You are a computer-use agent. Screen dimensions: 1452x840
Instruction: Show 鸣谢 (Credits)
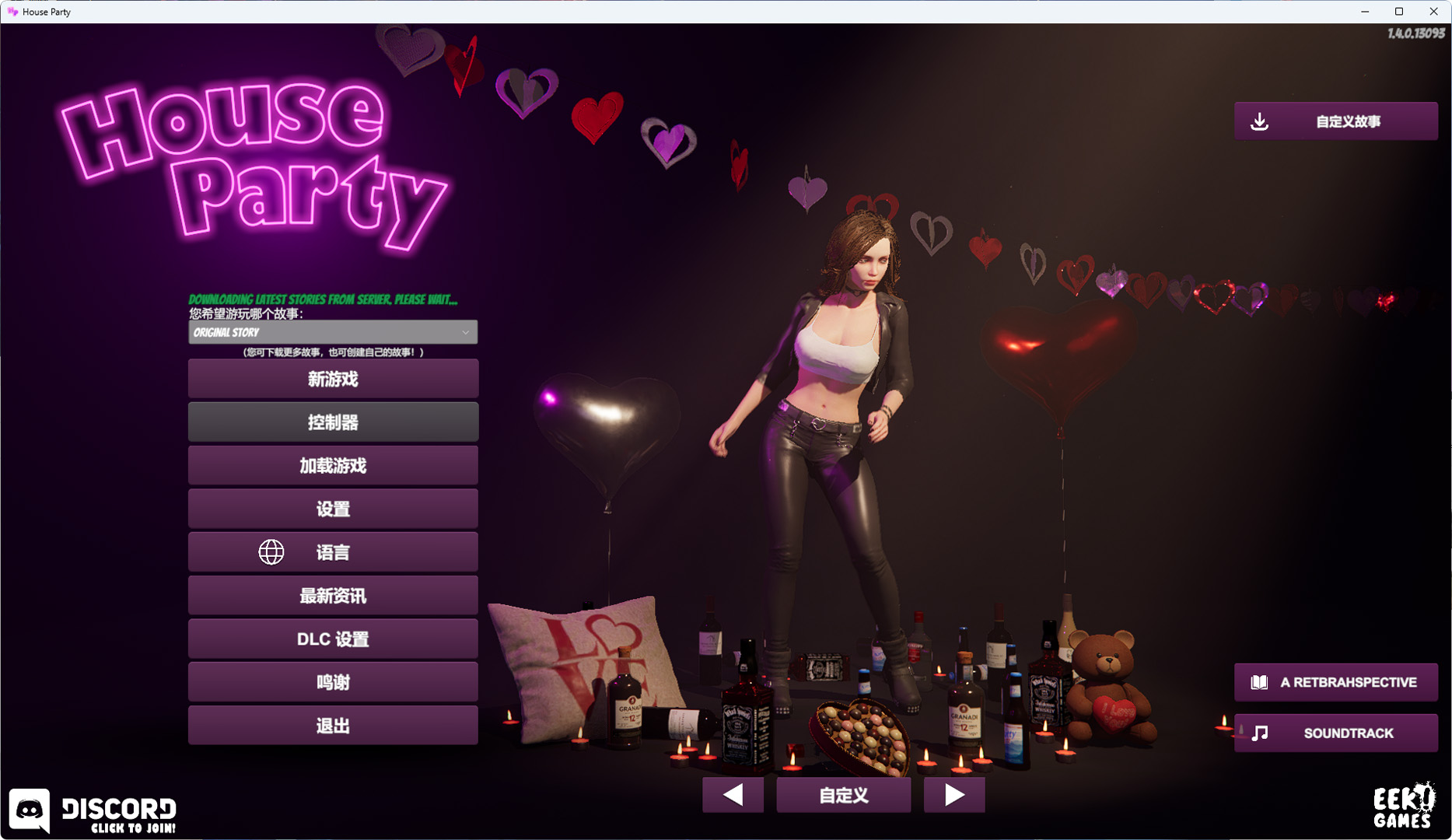click(x=333, y=682)
